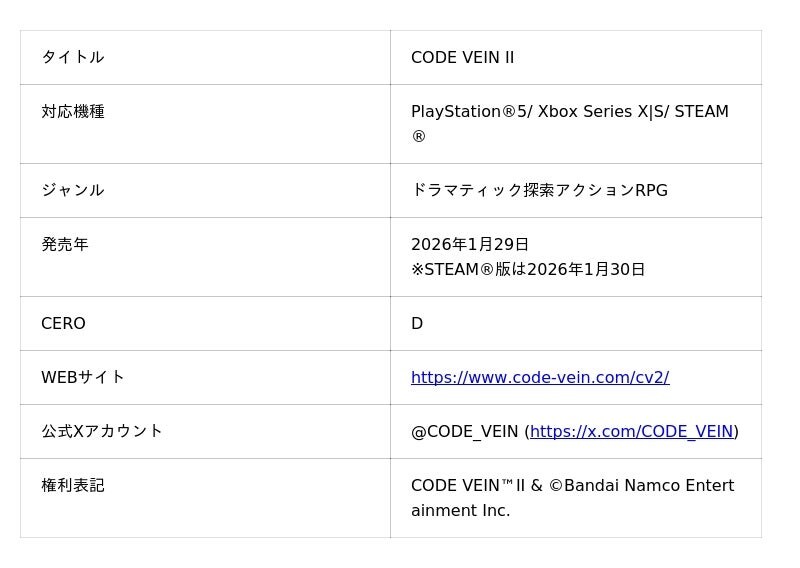
Task: Click the CERO rating value D
Action: [x=417, y=323]
